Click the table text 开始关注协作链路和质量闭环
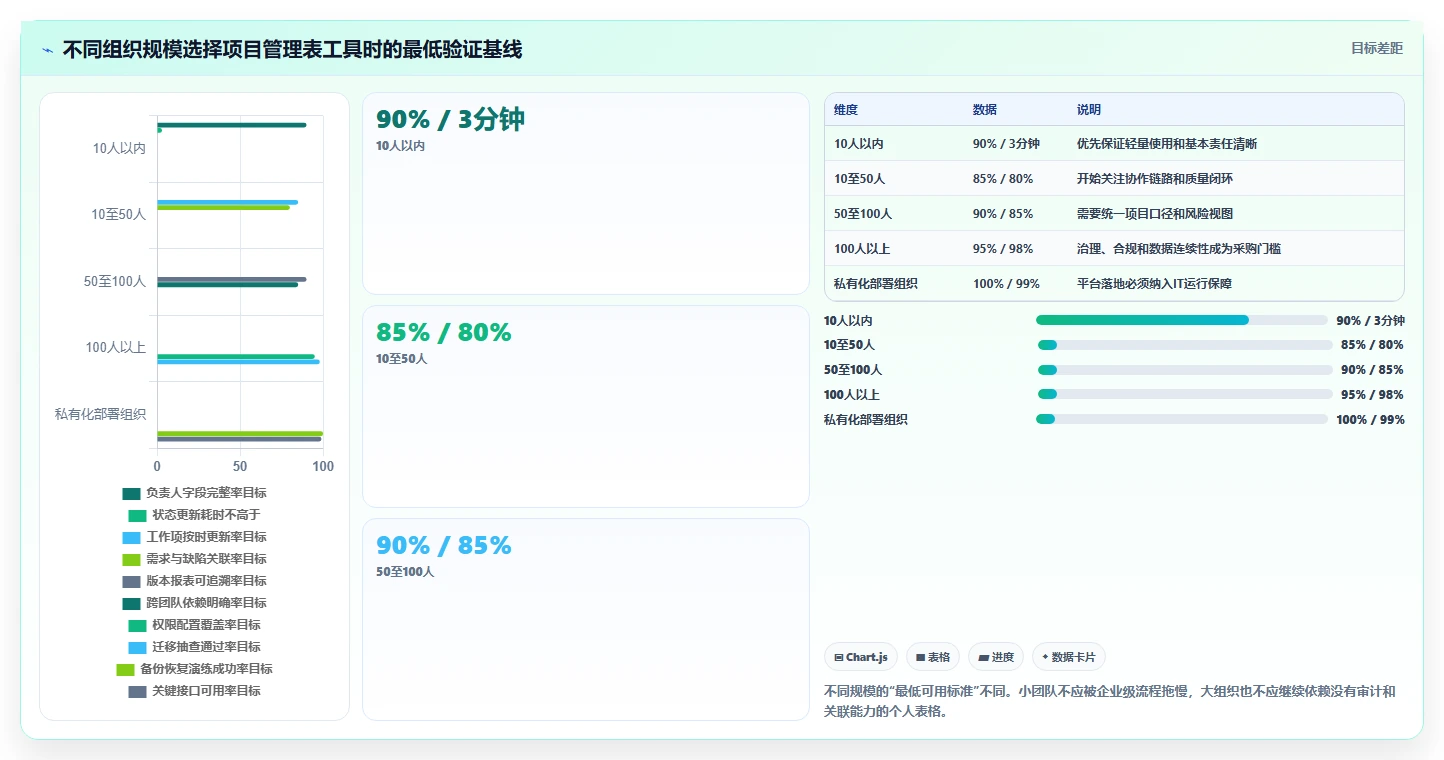The height and width of the screenshot is (760, 1444). (x=1155, y=179)
